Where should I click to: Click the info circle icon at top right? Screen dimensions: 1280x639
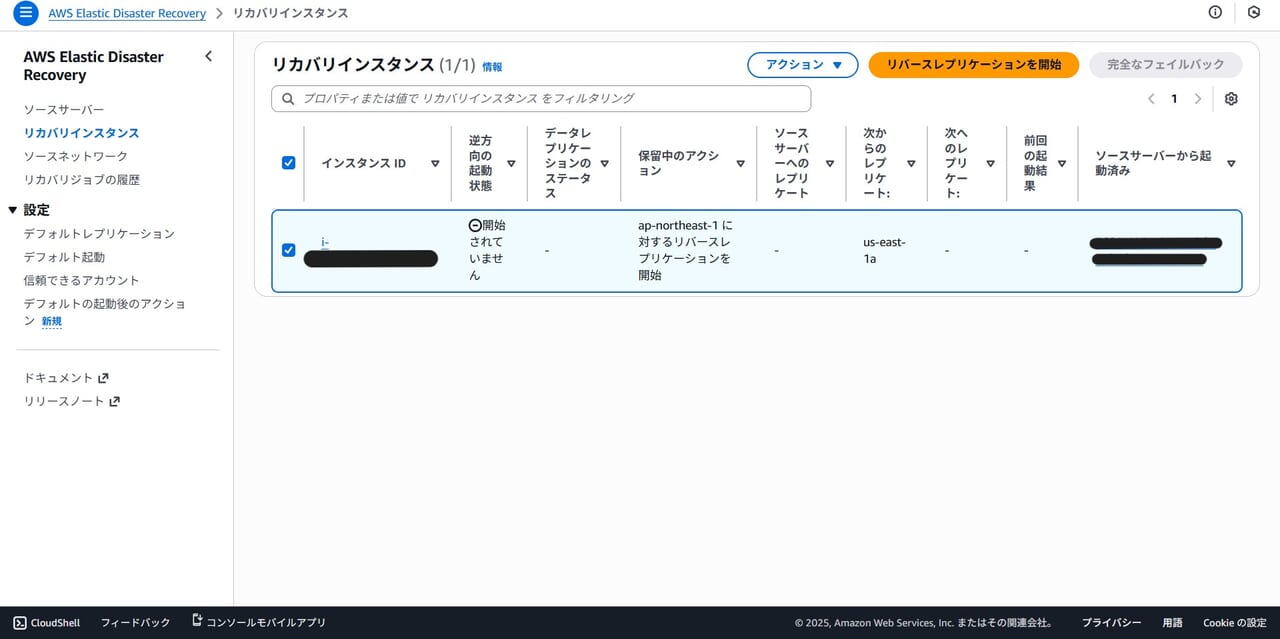point(1215,13)
